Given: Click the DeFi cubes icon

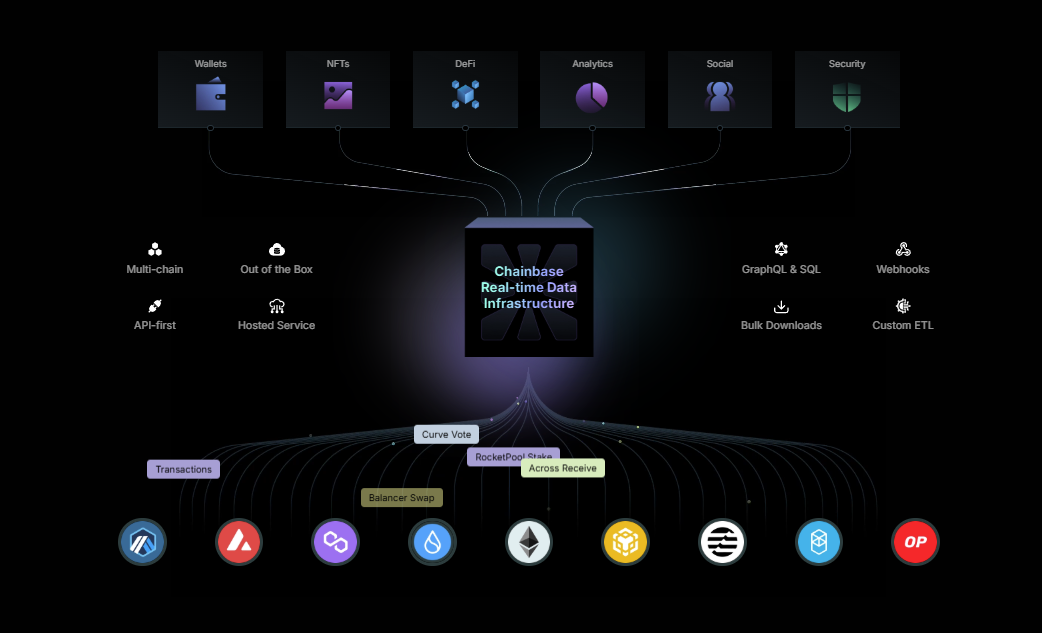Looking at the screenshot, I should click(465, 94).
